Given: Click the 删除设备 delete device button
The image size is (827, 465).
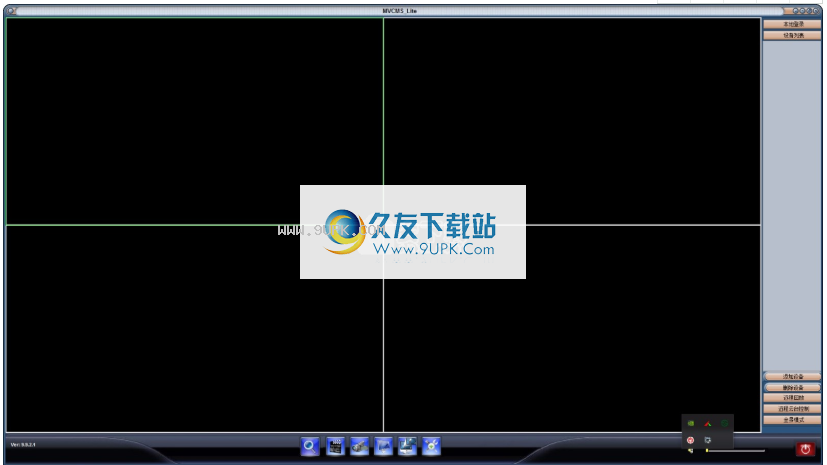Looking at the screenshot, I should pos(793,388).
